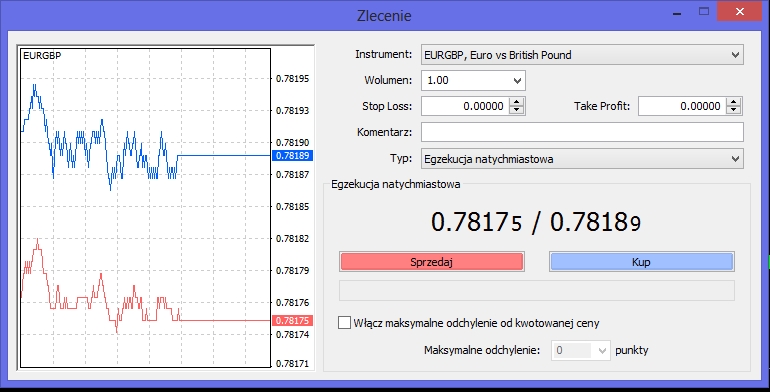Focus the Komentarz text field

[x=582, y=132]
